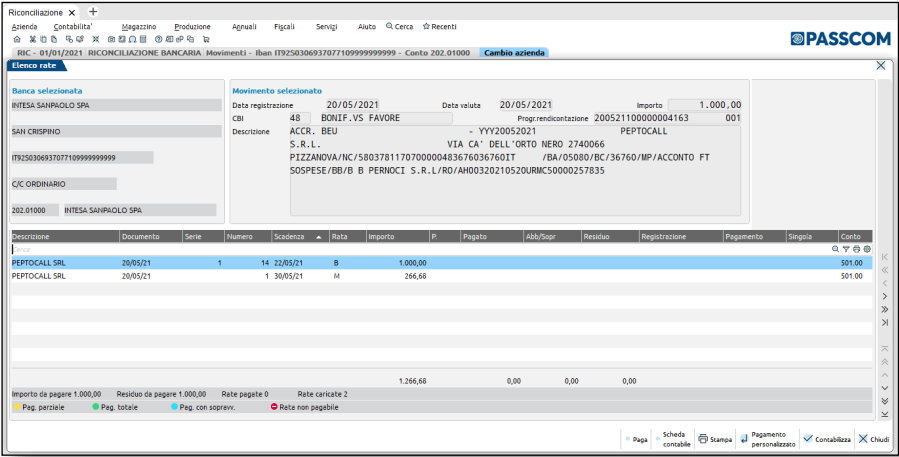This screenshot has width=899, height=457.
Task: Open the Produzione menu
Action: point(193,27)
